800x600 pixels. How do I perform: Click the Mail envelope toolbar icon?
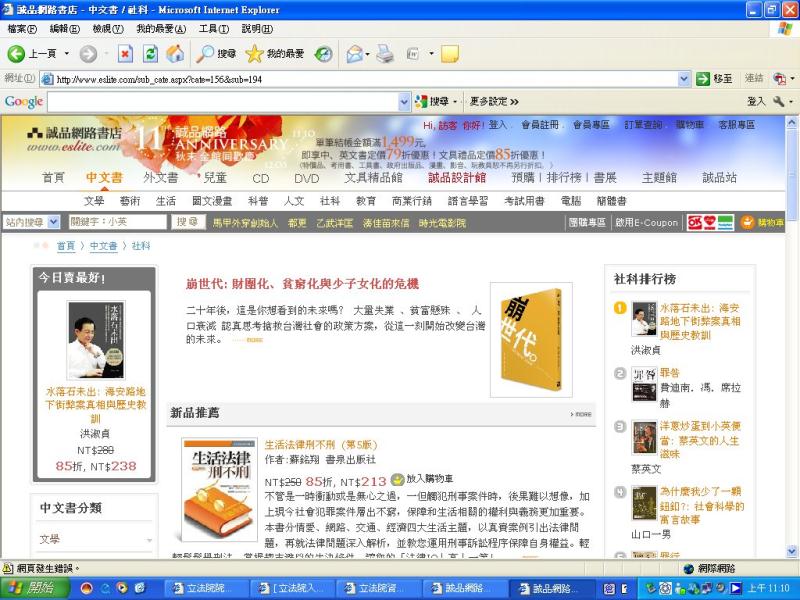pos(354,54)
